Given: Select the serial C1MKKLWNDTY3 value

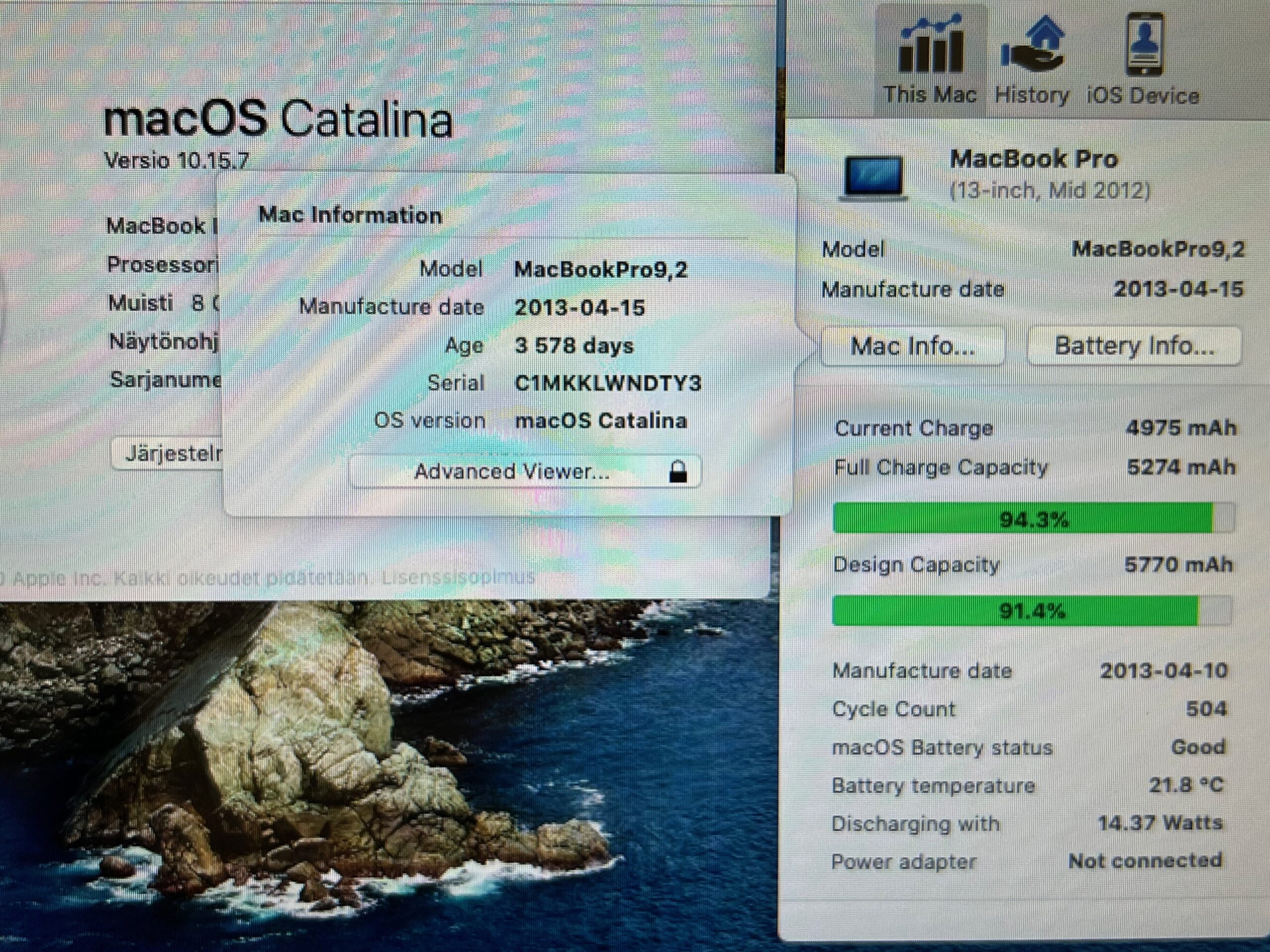Looking at the screenshot, I should (x=608, y=383).
